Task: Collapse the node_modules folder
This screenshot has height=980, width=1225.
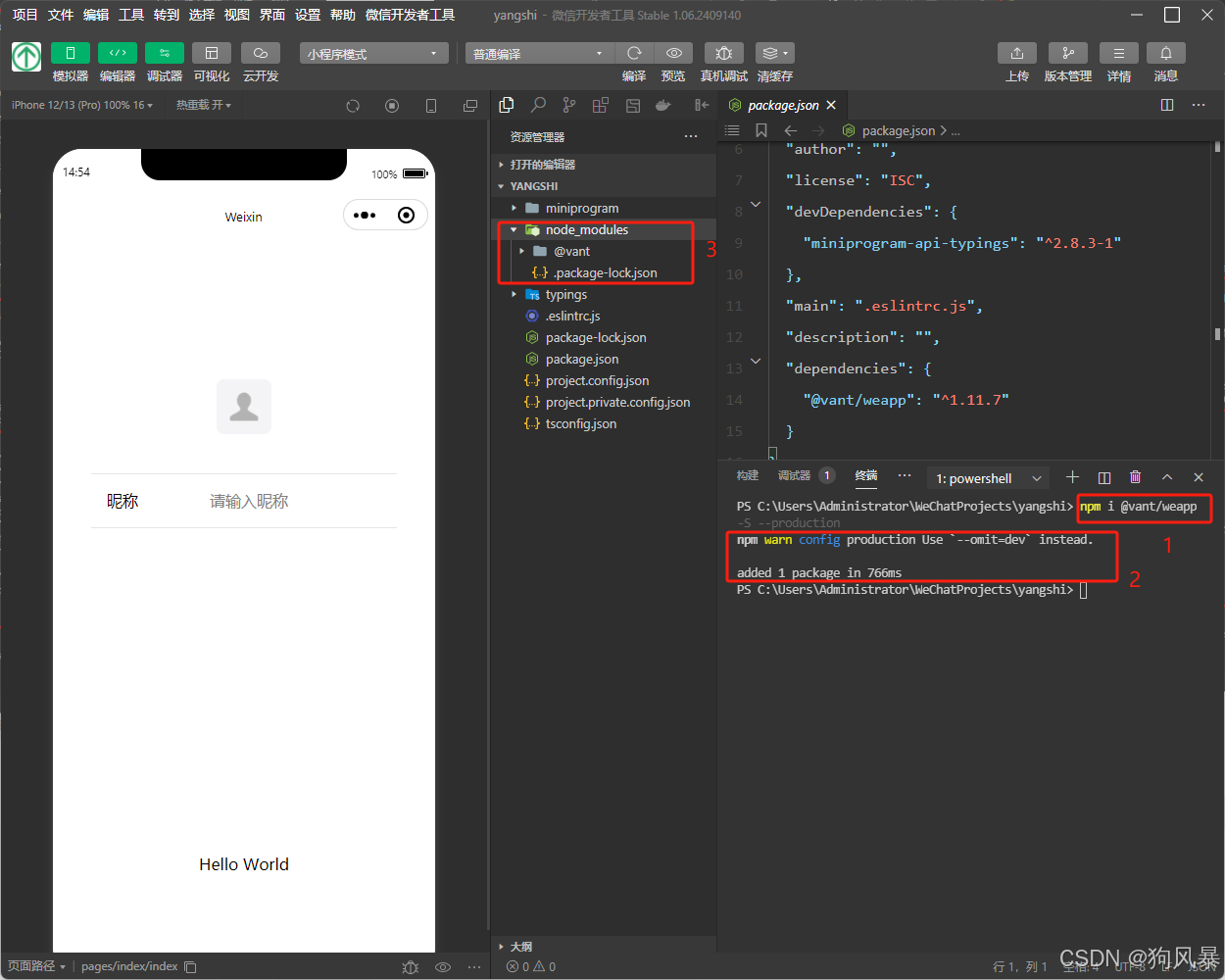Action: [514, 229]
